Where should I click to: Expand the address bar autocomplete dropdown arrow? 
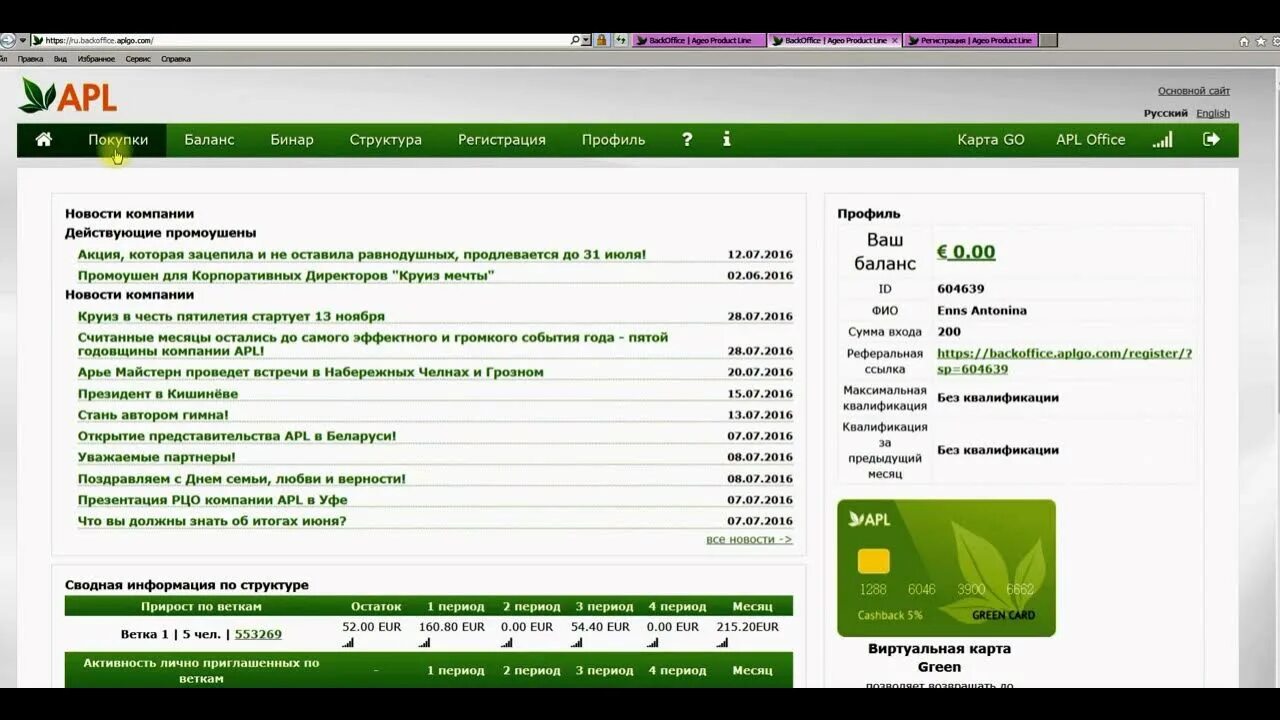coord(586,40)
